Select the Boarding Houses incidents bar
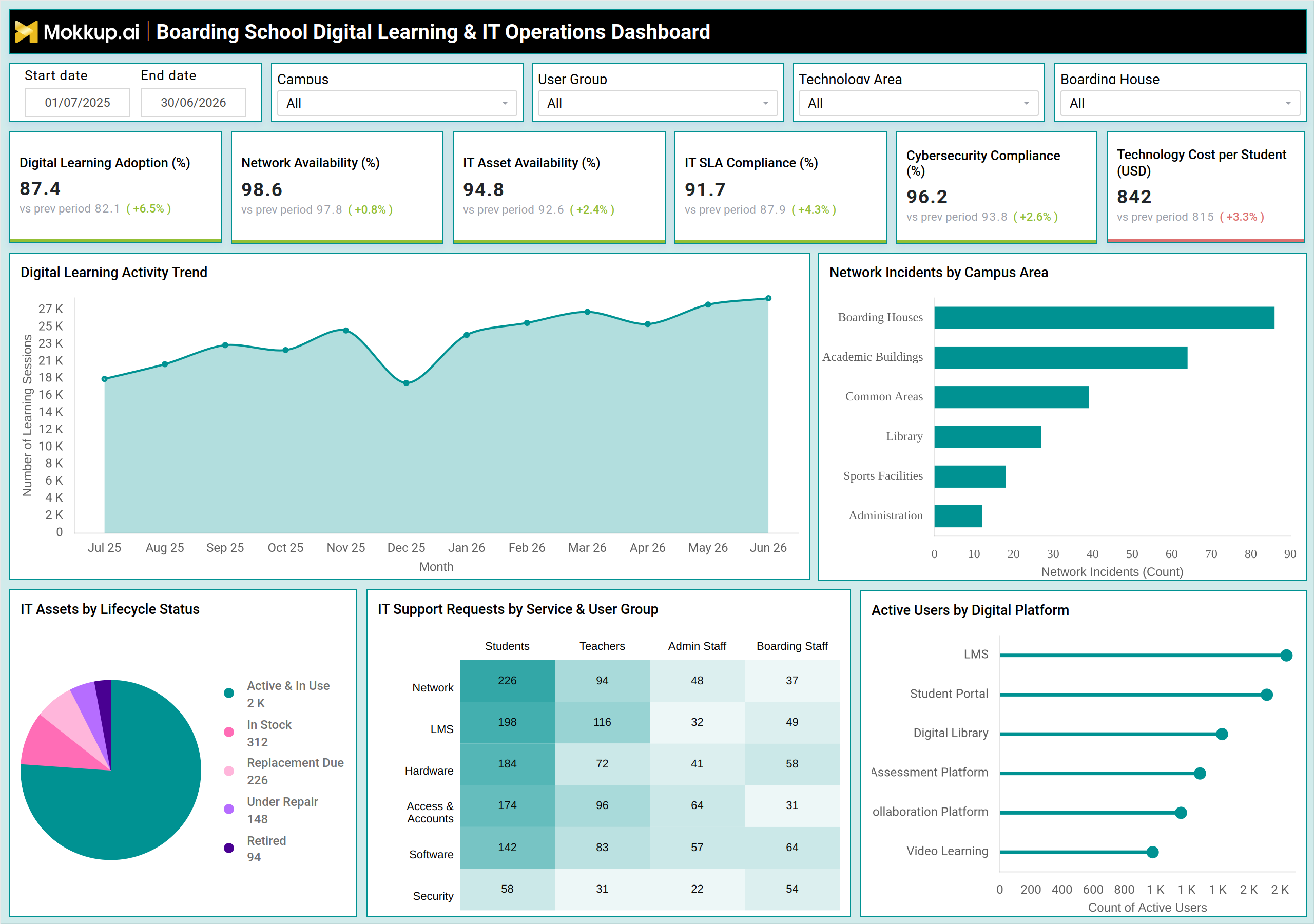This screenshot has height=924, width=1314. [1105, 318]
